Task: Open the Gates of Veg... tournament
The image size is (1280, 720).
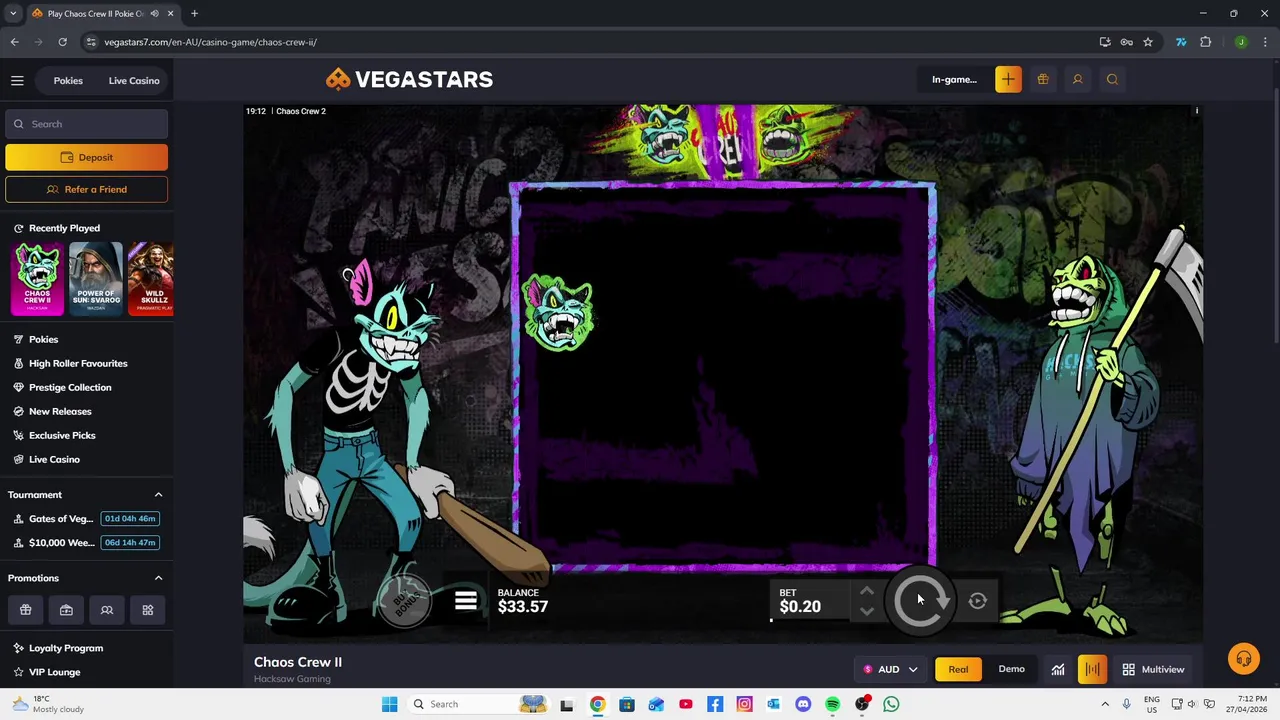Action: 85,519
